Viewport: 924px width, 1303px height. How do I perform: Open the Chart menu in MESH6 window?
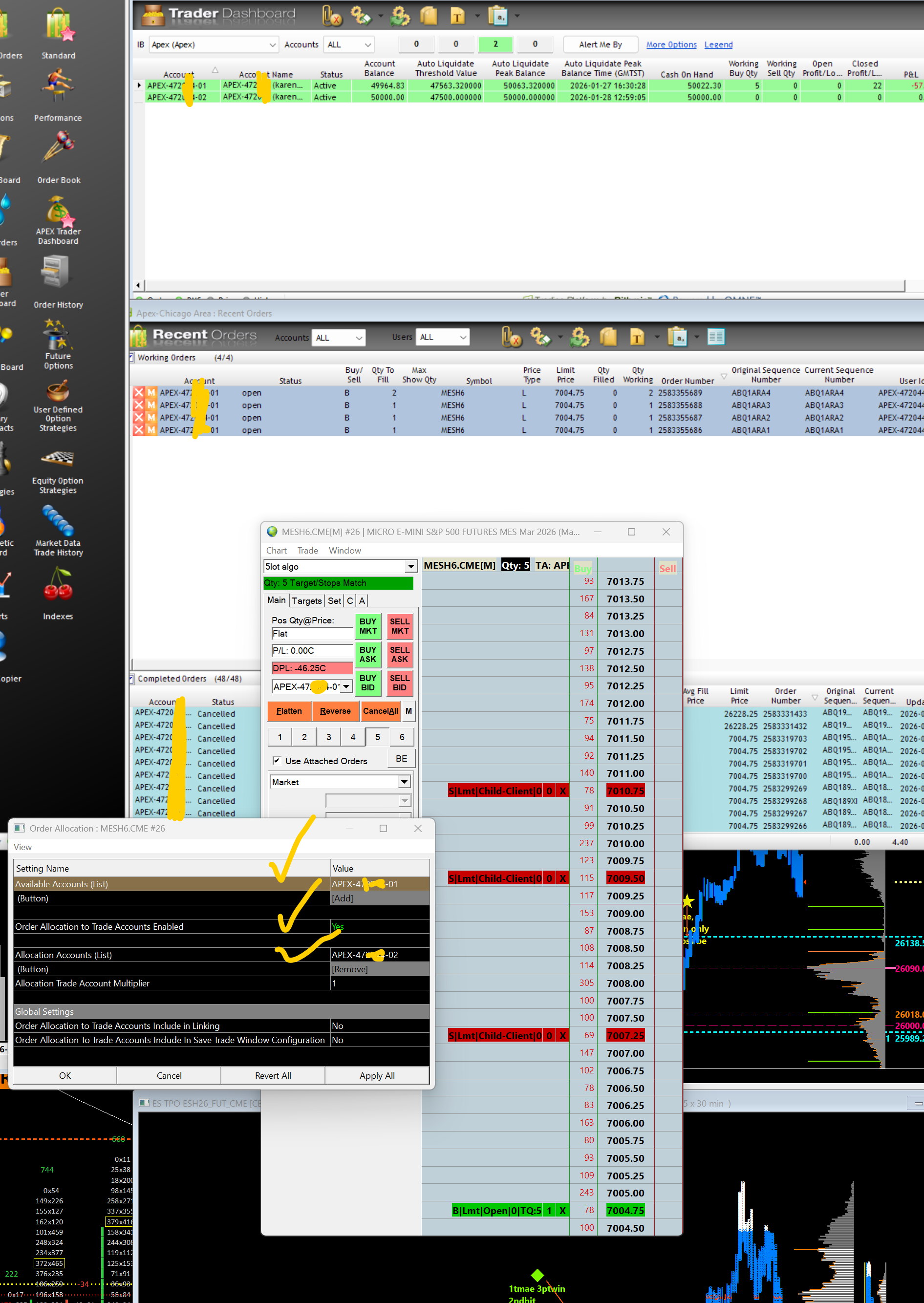point(277,550)
